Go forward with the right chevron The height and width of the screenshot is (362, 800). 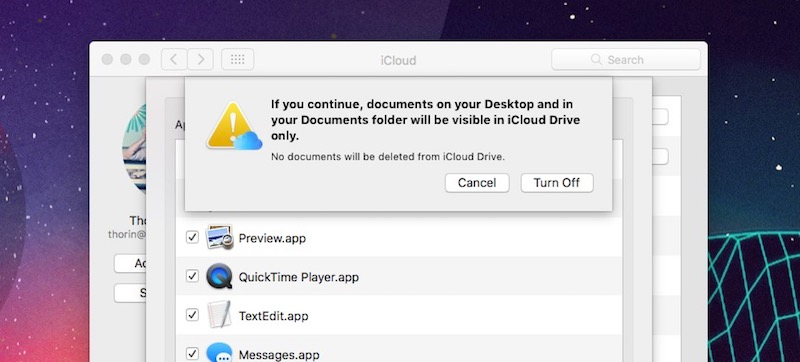201,60
